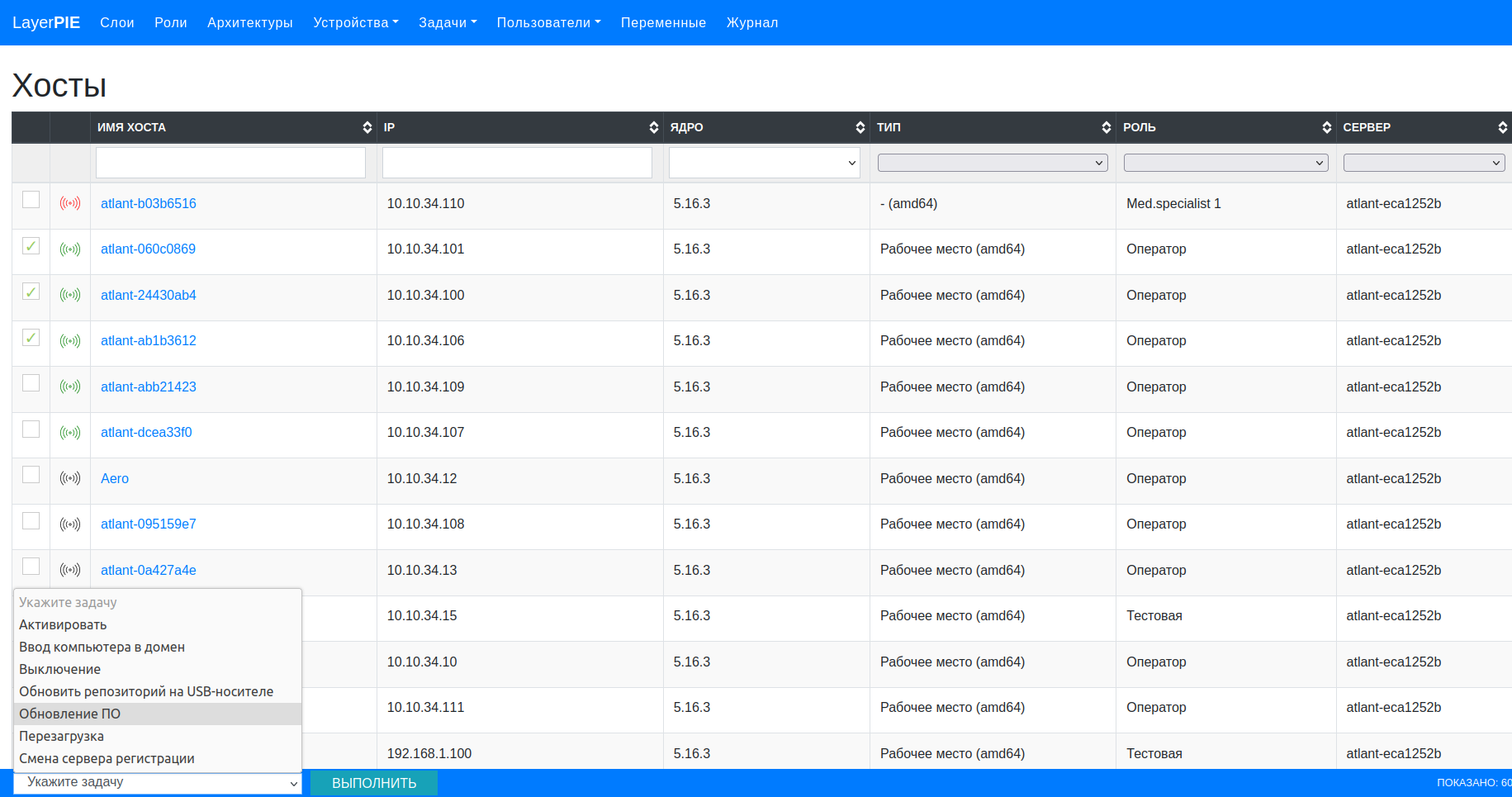Screen dimensions: 1512x797
Task: Open host atlant-dcea33f0 link
Action: [146, 433]
